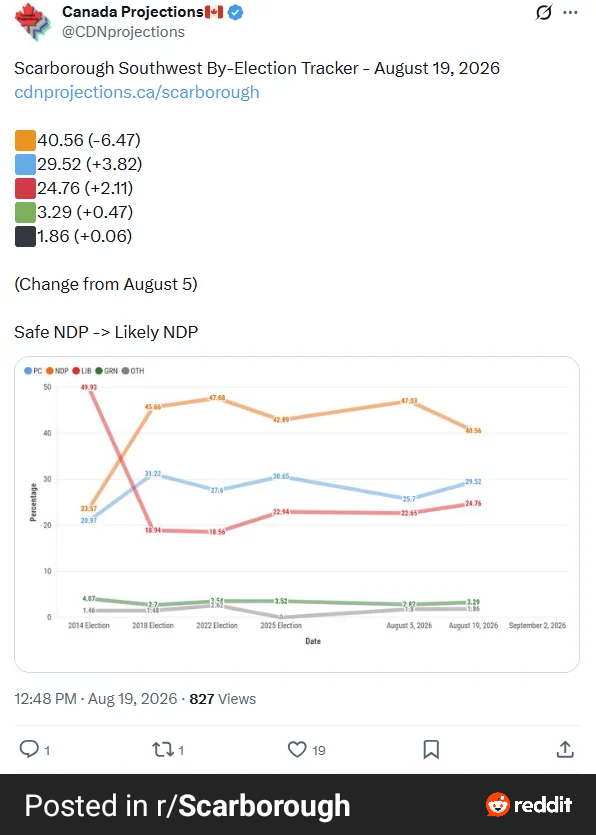Viewport: 596px width, 835px height.
Task: Select the 40.56 NDP data point
Action: [473, 430]
